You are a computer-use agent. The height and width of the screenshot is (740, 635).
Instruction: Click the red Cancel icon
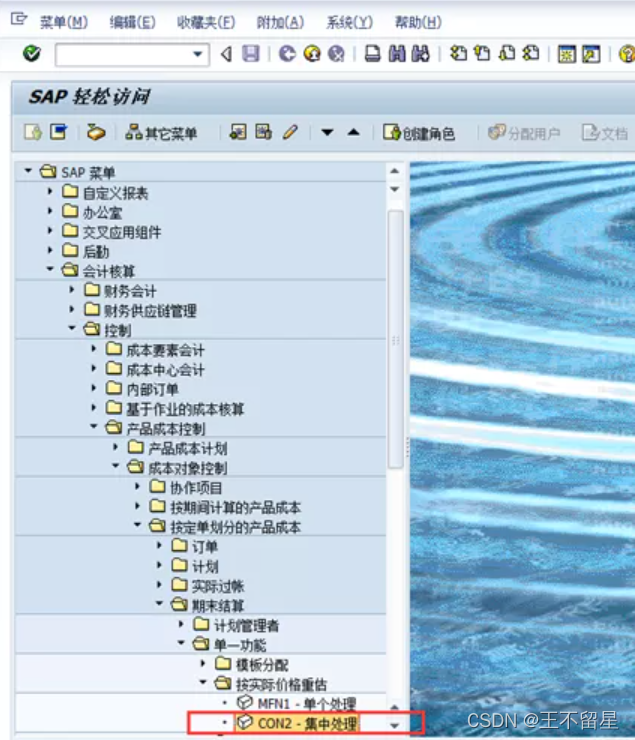coord(336,54)
